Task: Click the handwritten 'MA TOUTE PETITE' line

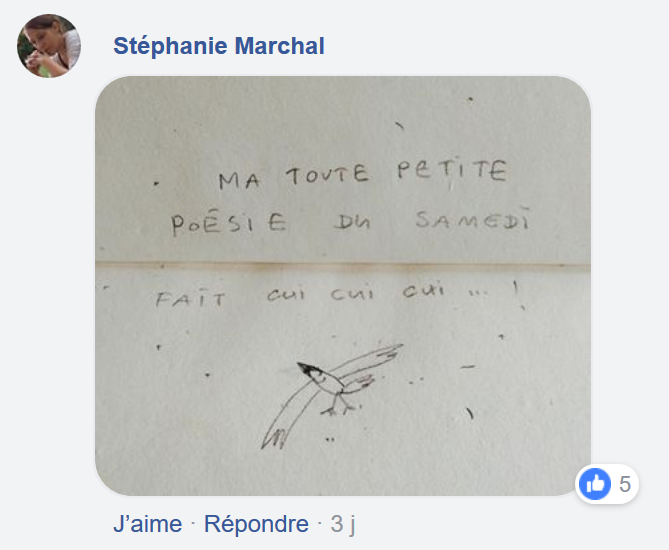Action: [363, 174]
